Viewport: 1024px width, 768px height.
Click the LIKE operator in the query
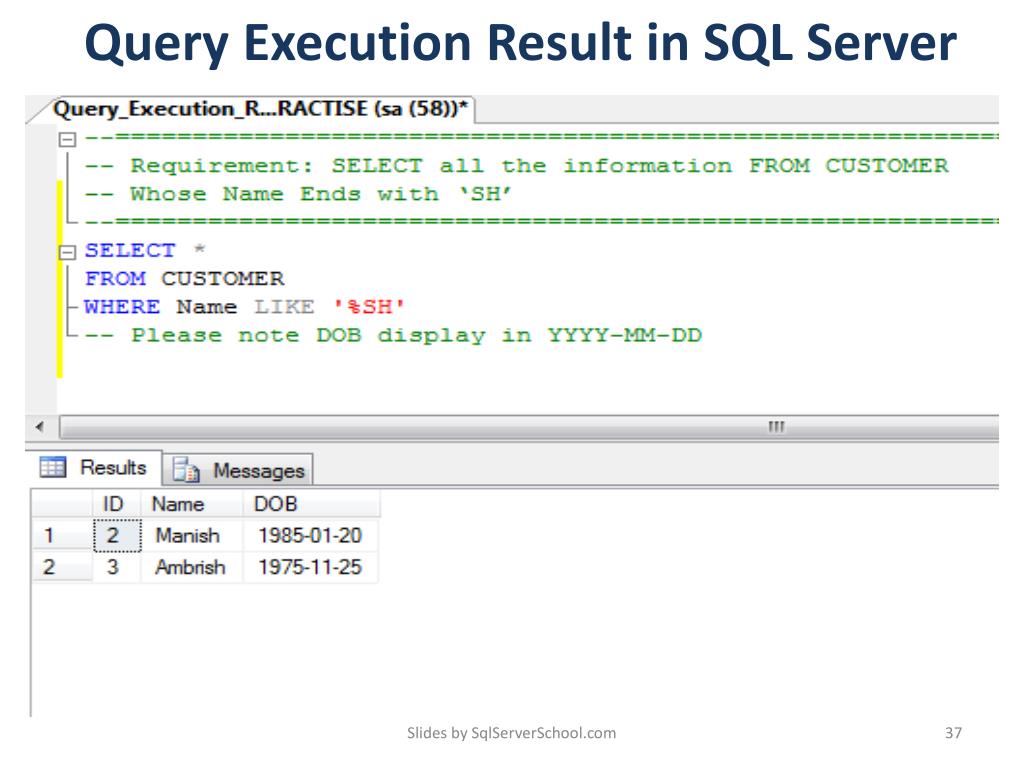click(x=284, y=307)
